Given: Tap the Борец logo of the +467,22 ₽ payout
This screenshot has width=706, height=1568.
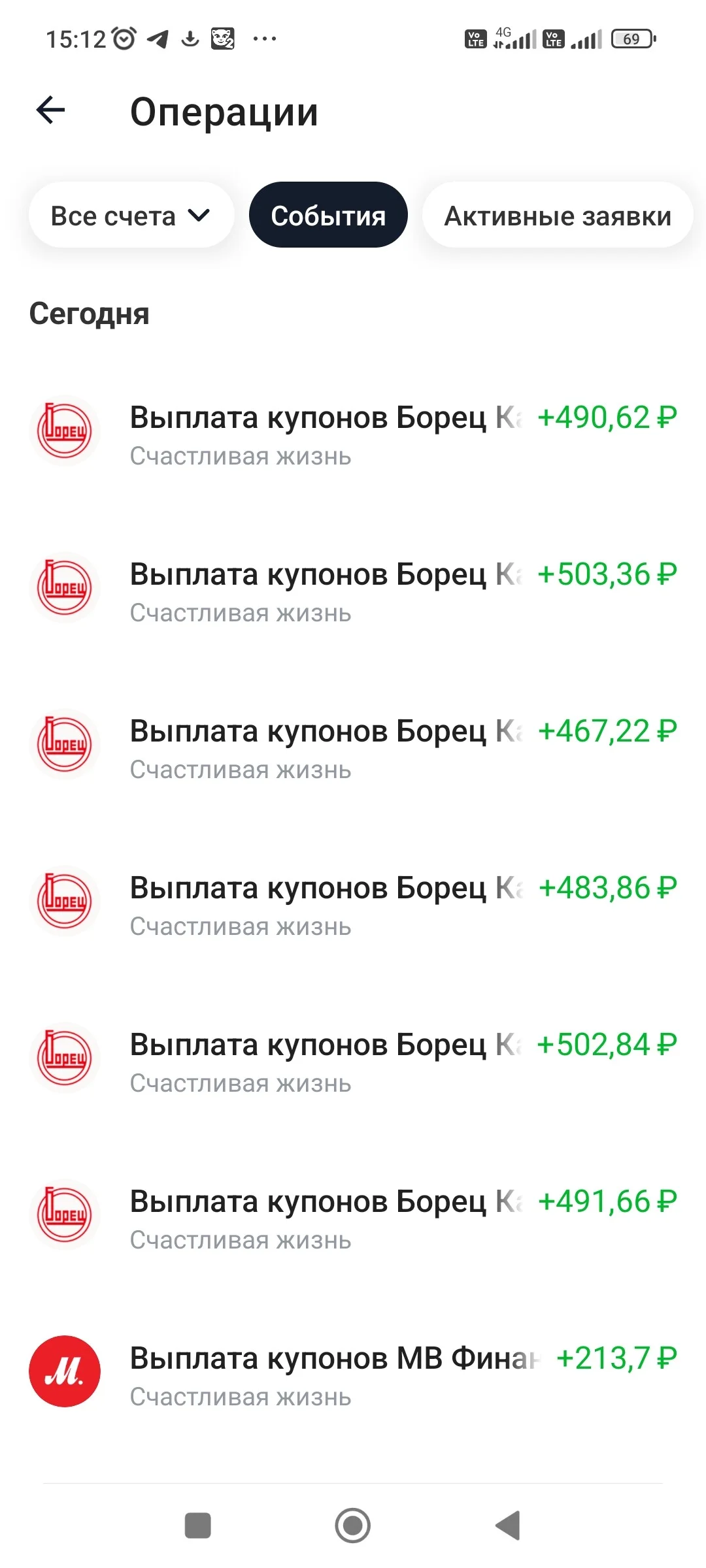Looking at the screenshot, I should coord(65,744).
